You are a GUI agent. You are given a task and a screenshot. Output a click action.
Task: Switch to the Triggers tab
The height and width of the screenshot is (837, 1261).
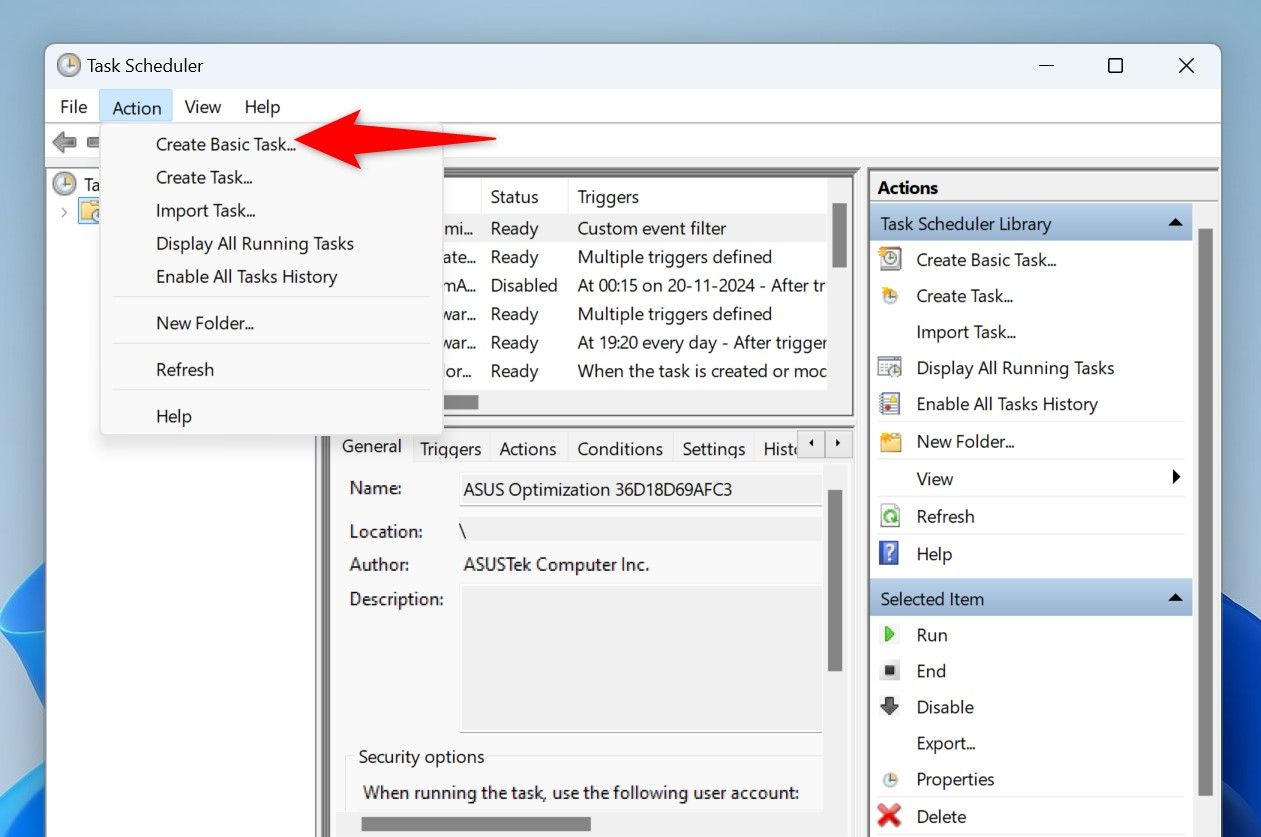[x=451, y=449]
